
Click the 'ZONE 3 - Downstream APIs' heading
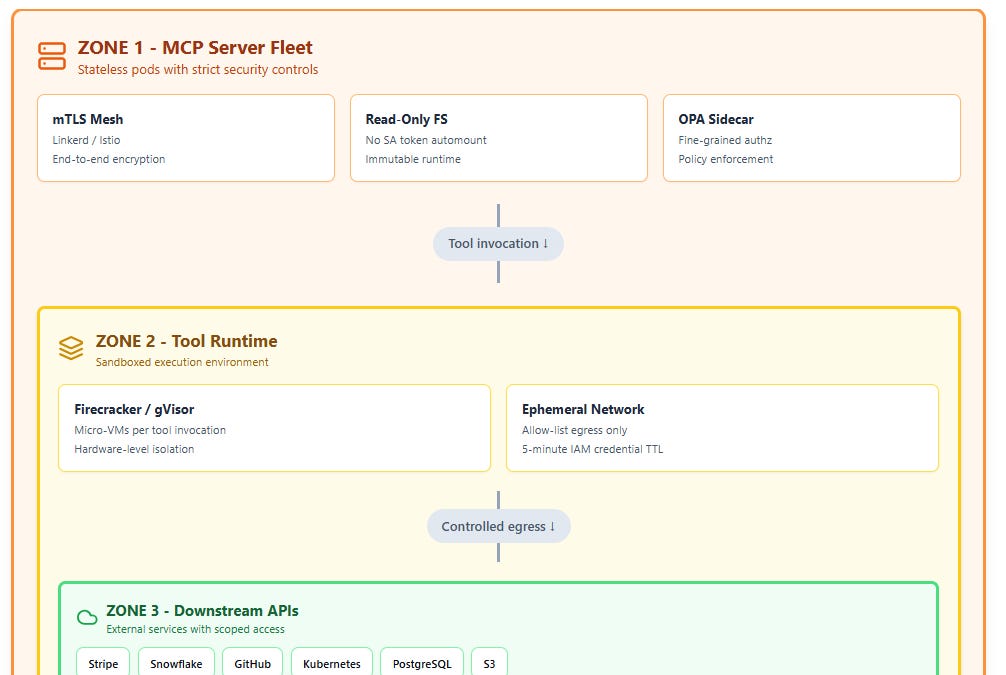[x=202, y=610]
